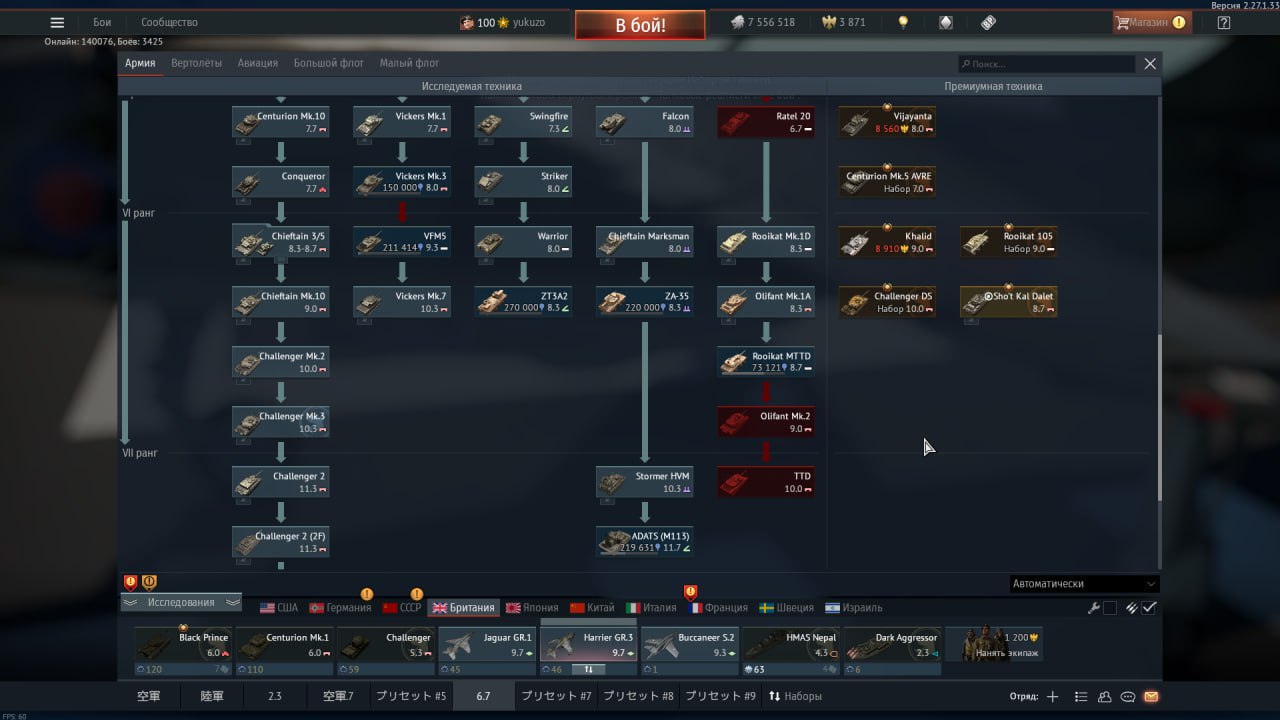Select the США nation tab
This screenshot has width=1280, height=720.
[279, 607]
